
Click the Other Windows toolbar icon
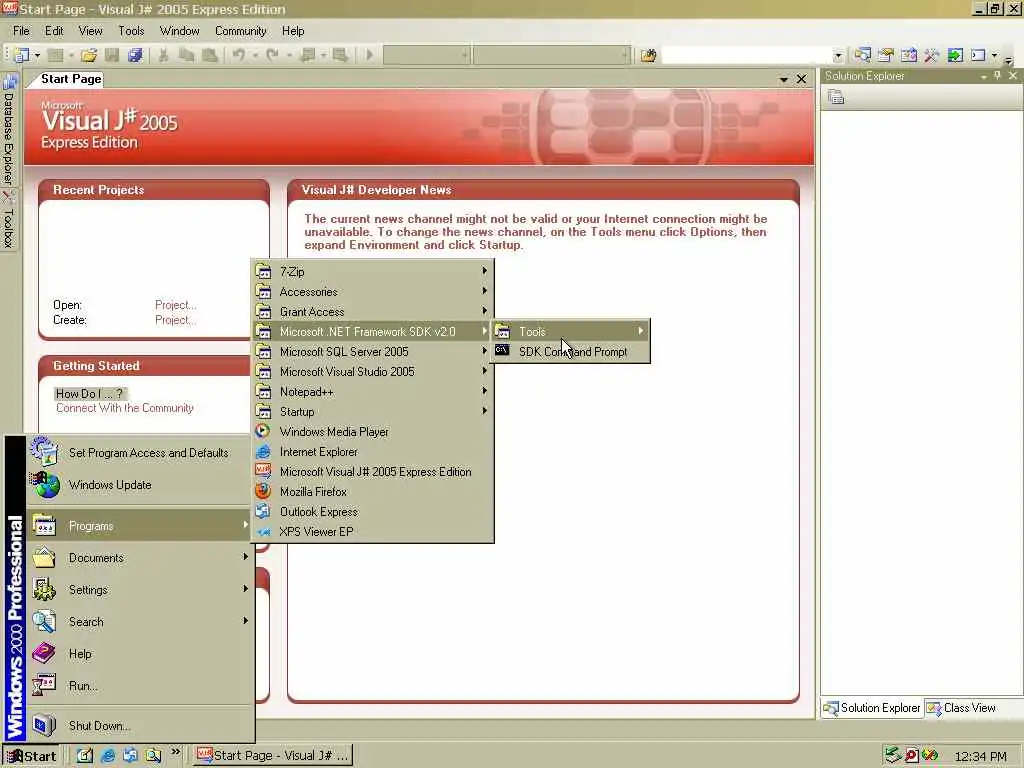[978, 56]
